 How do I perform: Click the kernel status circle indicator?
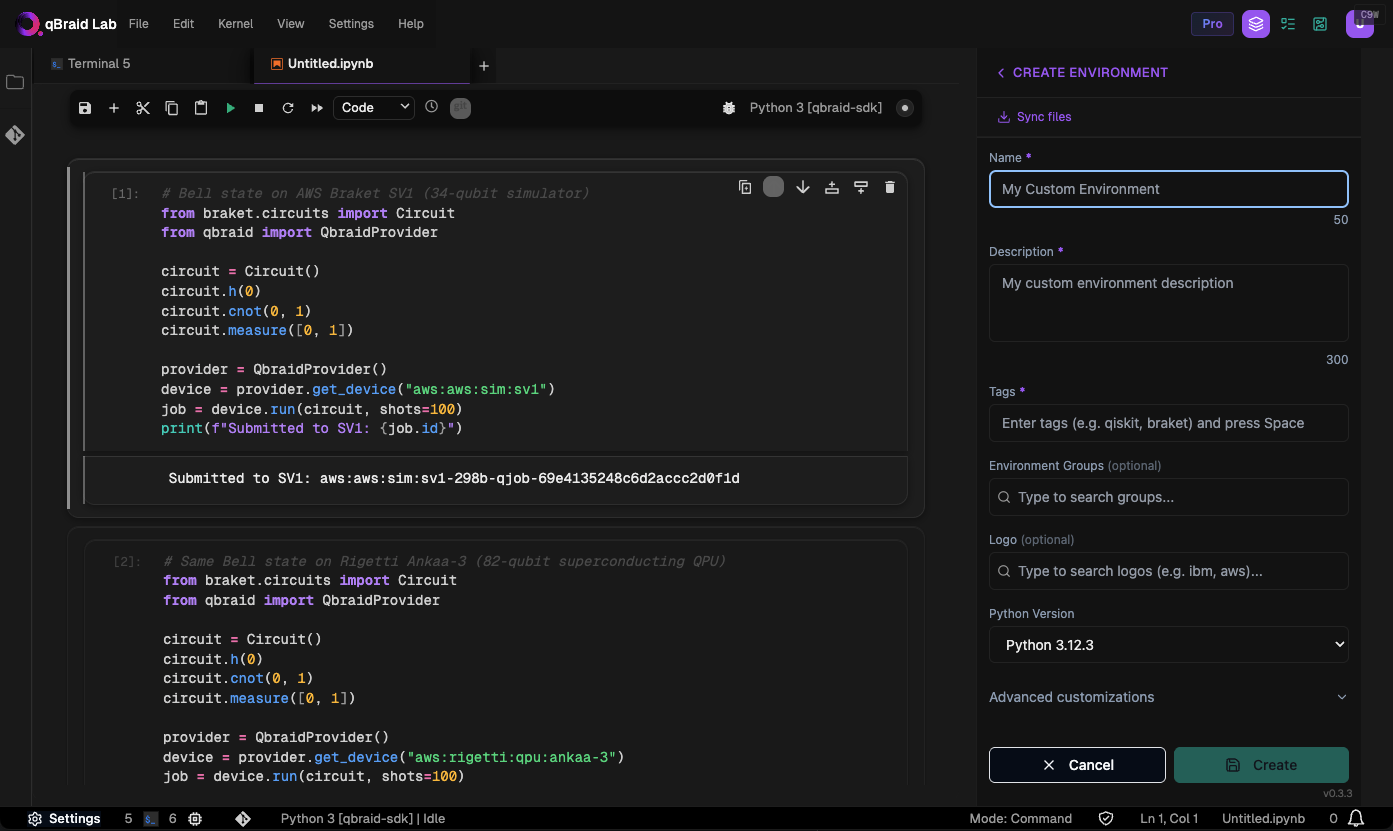pyautogui.click(x=905, y=108)
